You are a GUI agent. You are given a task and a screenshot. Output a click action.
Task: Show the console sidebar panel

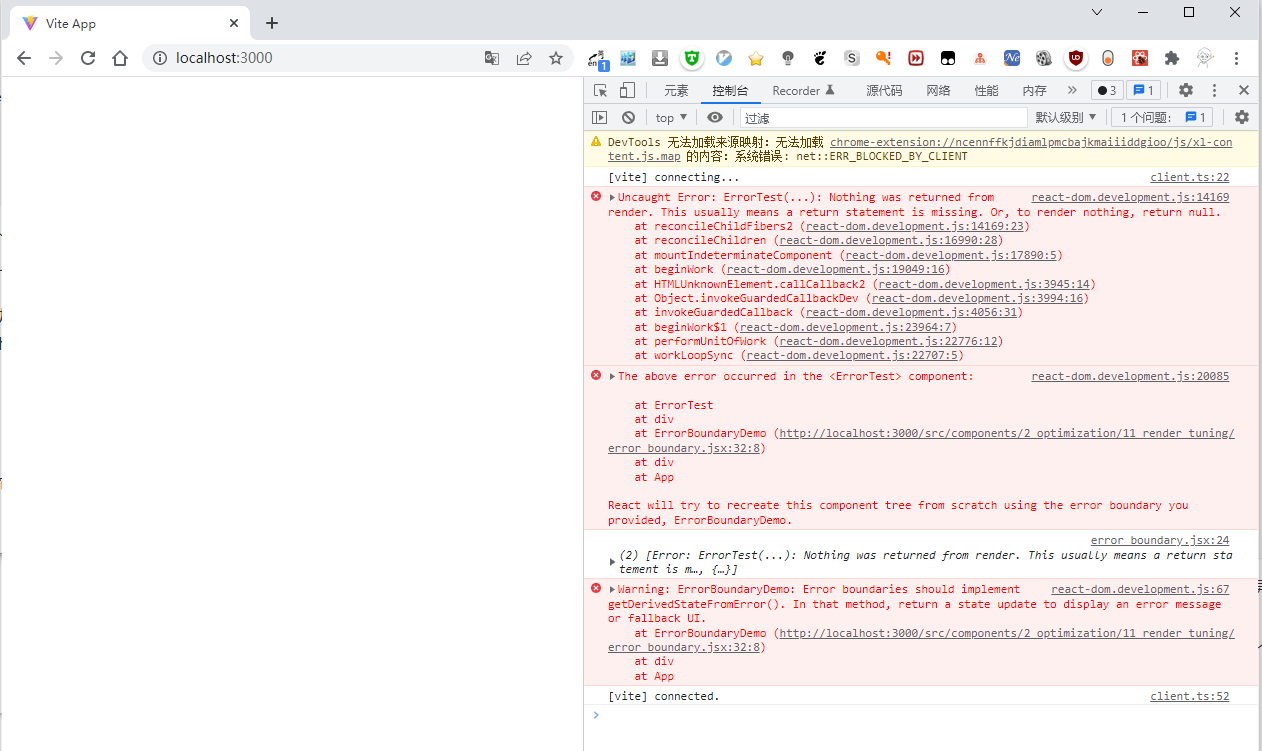coord(599,117)
